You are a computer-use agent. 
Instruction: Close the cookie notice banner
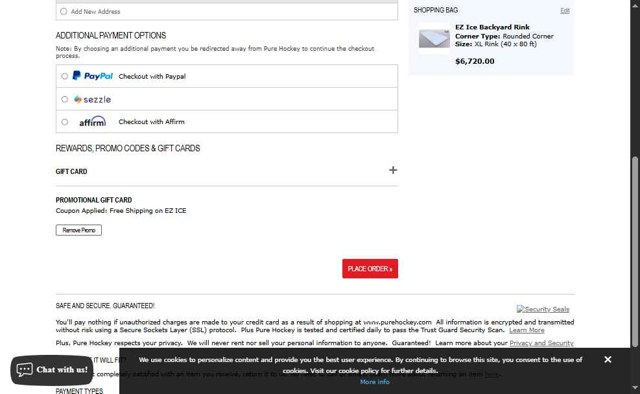tap(608, 359)
